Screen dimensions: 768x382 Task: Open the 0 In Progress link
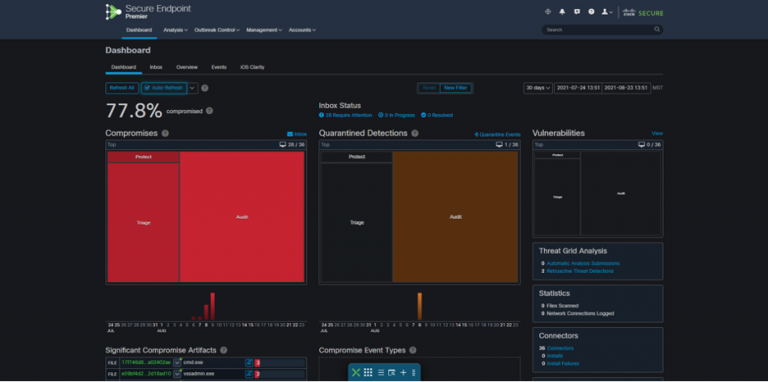pyautogui.click(x=396, y=116)
